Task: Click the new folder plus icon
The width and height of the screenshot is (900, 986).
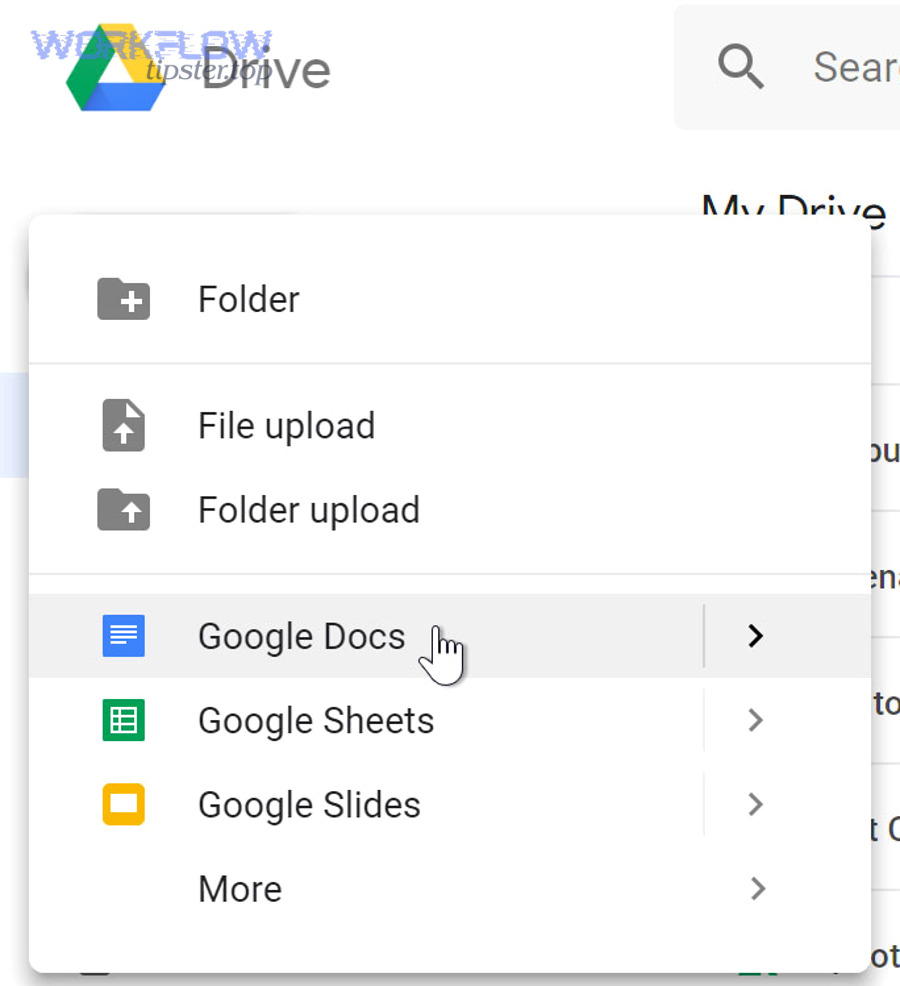Action: click(123, 299)
